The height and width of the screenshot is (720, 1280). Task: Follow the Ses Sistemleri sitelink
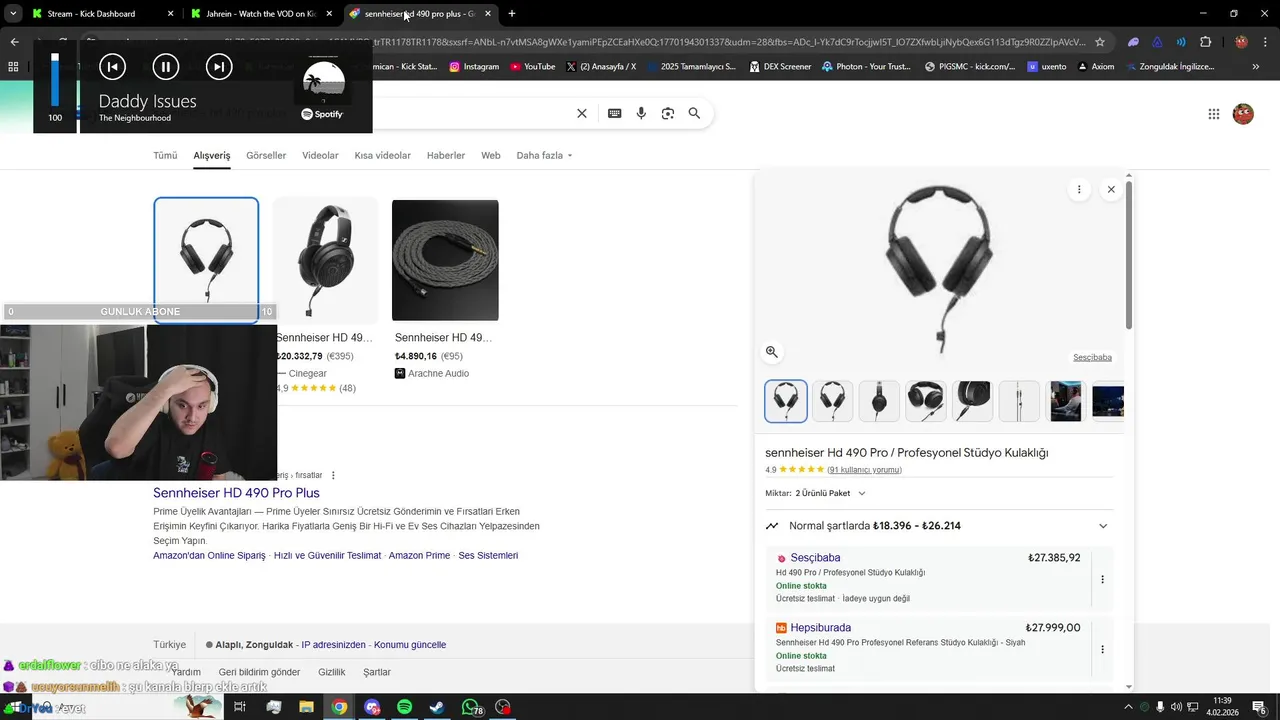[x=488, y=556]
